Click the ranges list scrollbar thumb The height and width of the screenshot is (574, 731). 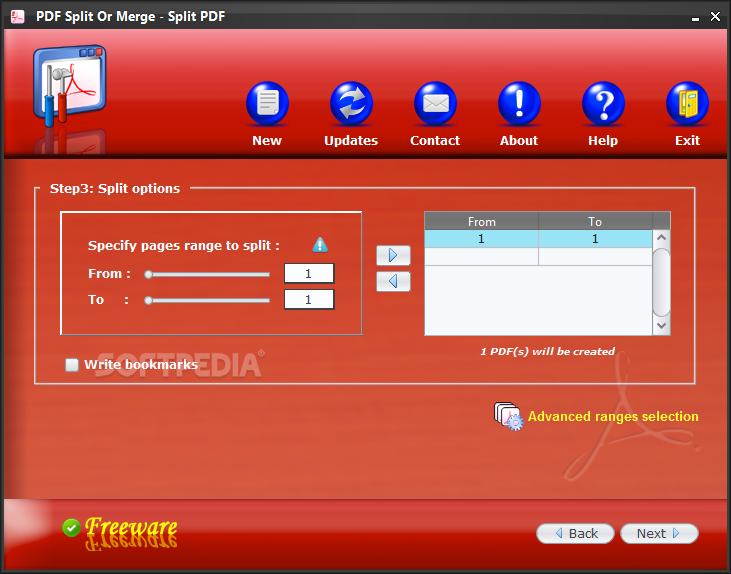pyautogui.click(x=661, y=283)
